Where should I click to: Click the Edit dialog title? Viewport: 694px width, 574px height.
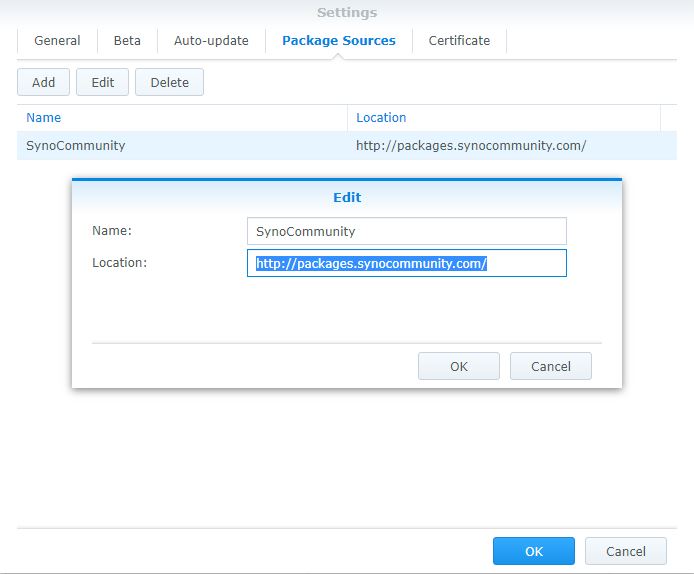pos(347,197)
